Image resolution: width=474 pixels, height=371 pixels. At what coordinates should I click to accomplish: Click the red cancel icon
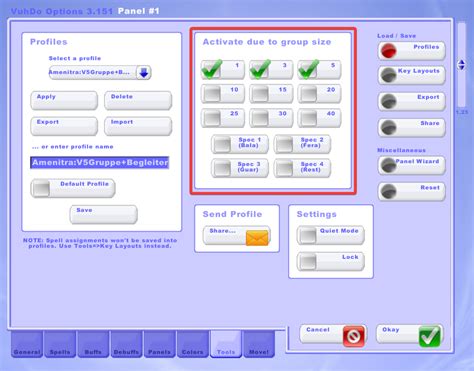point(353,336)
